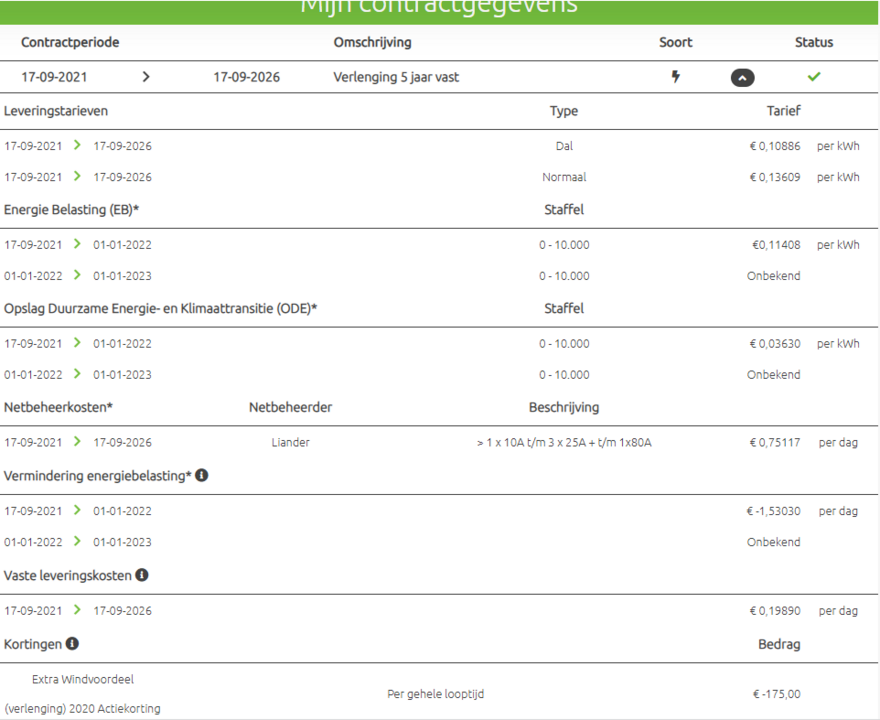Select the Omschrijving column header
This screenshot has height=720, width=880.
[372, 43]
